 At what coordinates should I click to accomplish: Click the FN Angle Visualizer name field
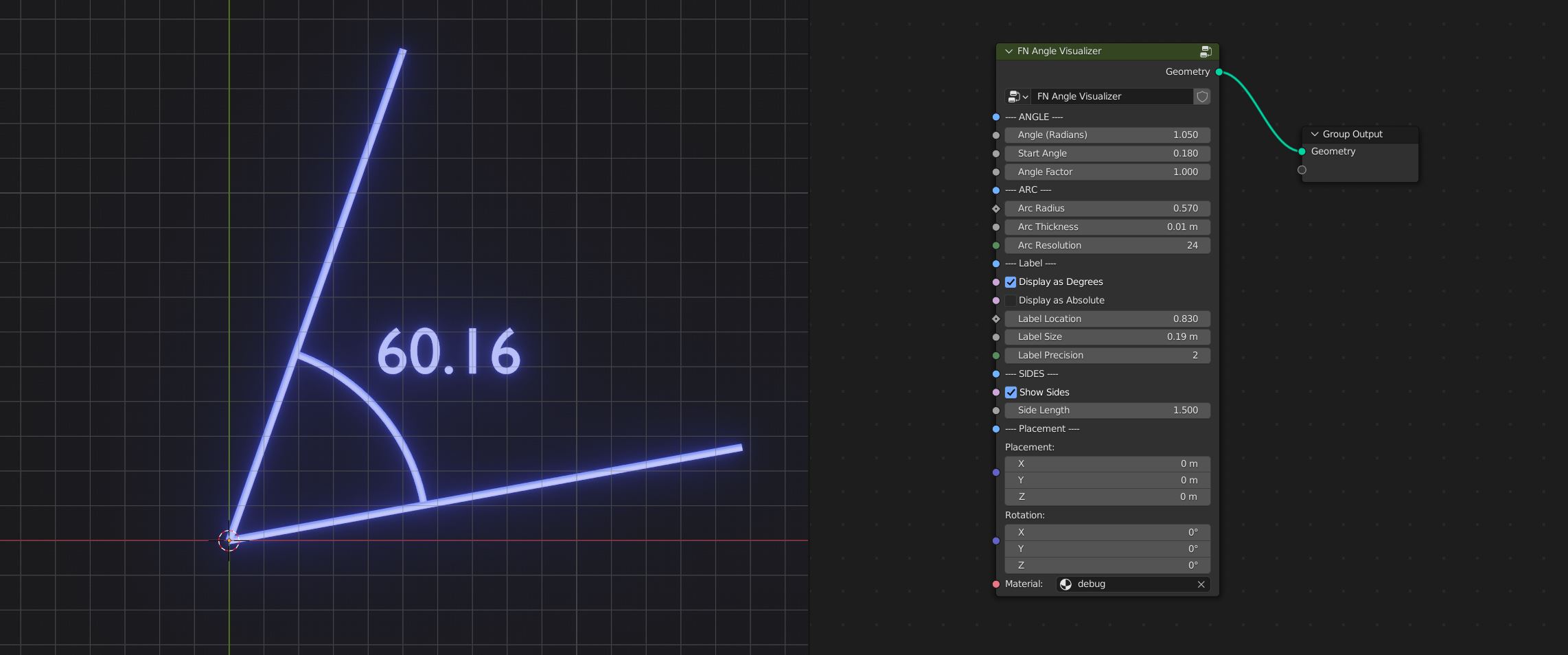[1111, 97]
